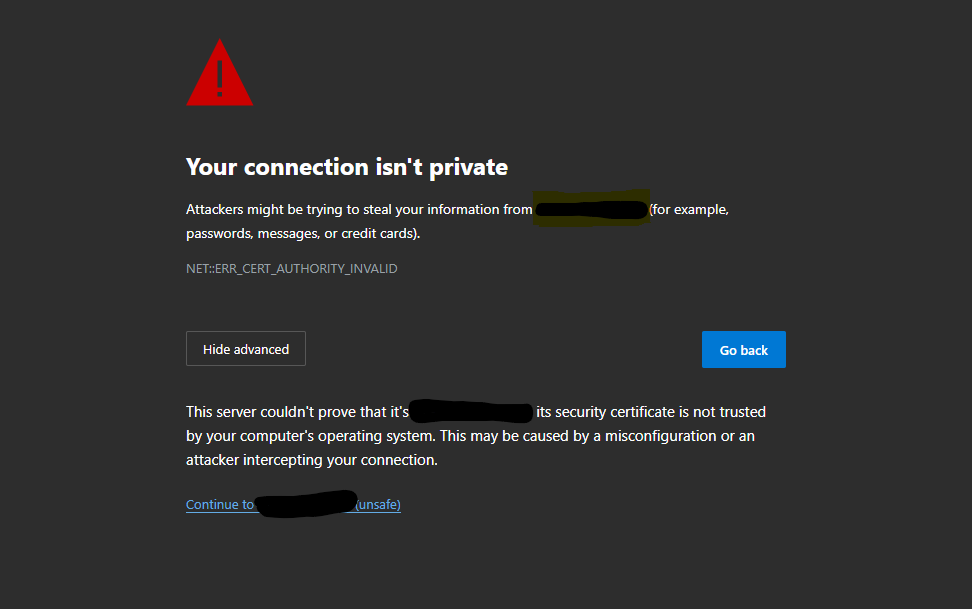Click the exclamation mark inside the warning triangle
This screenshot has width=972, height=609.
click(x=219, y=78)
